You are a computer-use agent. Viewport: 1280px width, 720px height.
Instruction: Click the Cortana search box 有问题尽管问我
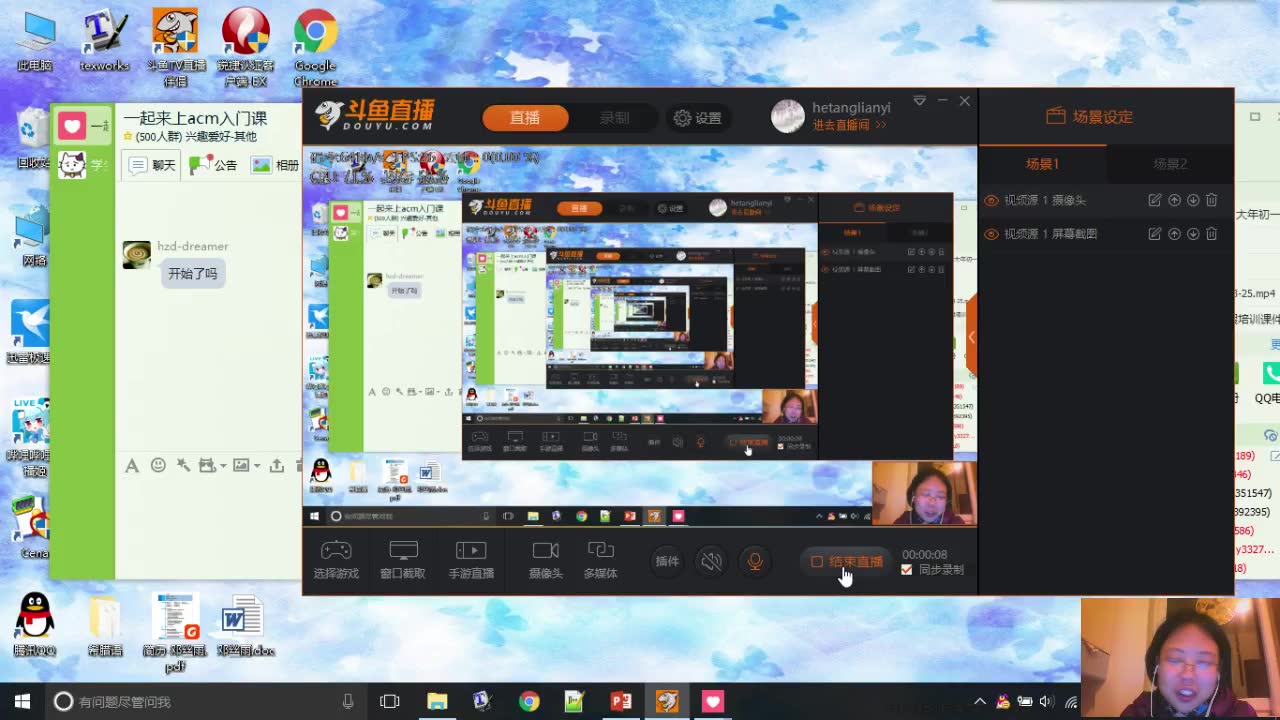click(x=206, y=702)
